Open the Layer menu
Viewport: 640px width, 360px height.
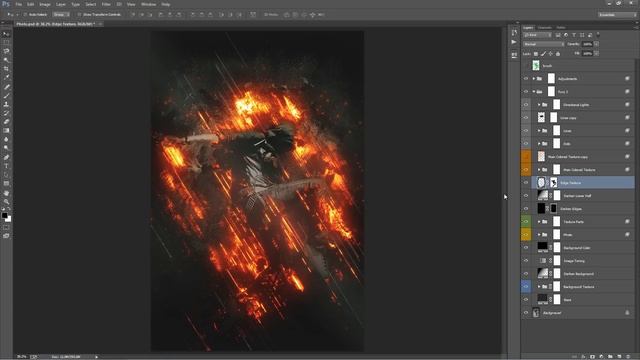point(61,4)
